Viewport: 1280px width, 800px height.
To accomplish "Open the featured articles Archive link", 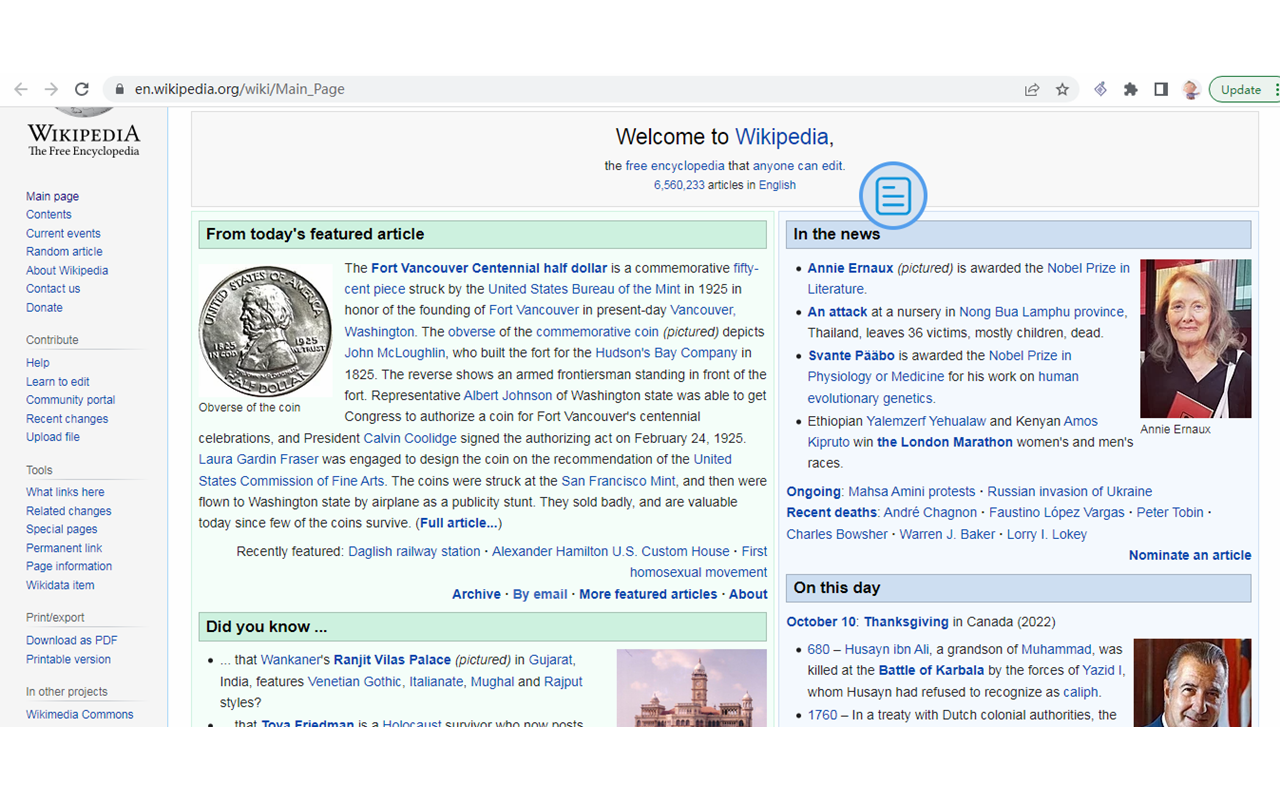I will [x=476, y=594].
